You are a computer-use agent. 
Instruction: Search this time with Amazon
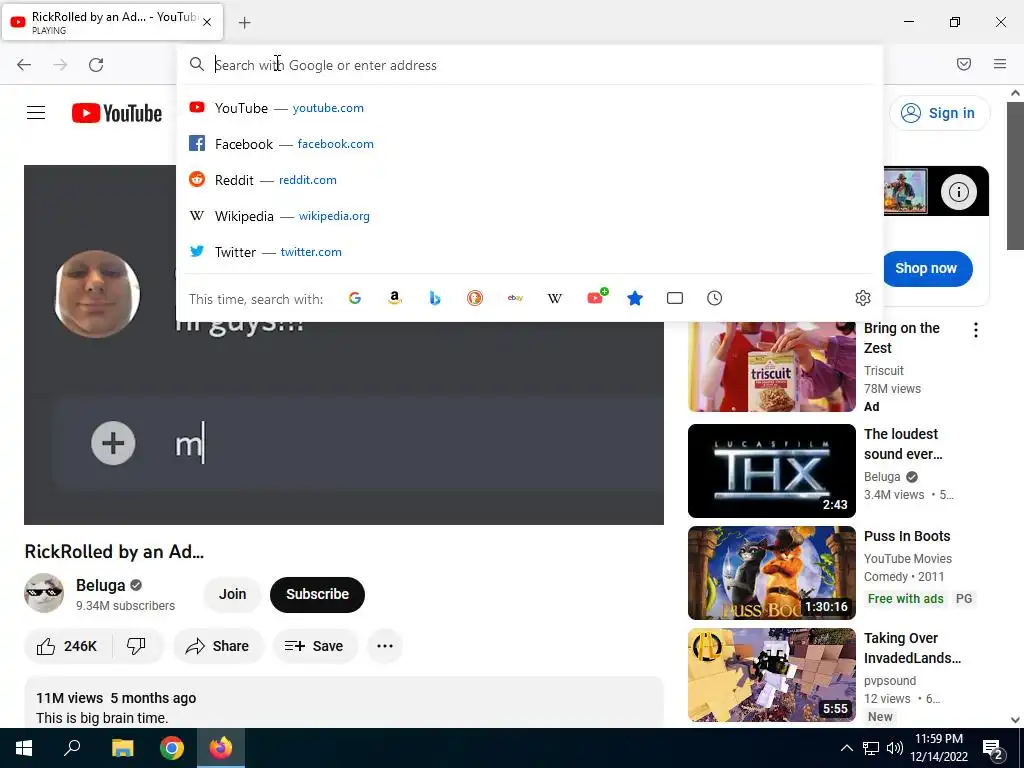(x=394, y=298)
